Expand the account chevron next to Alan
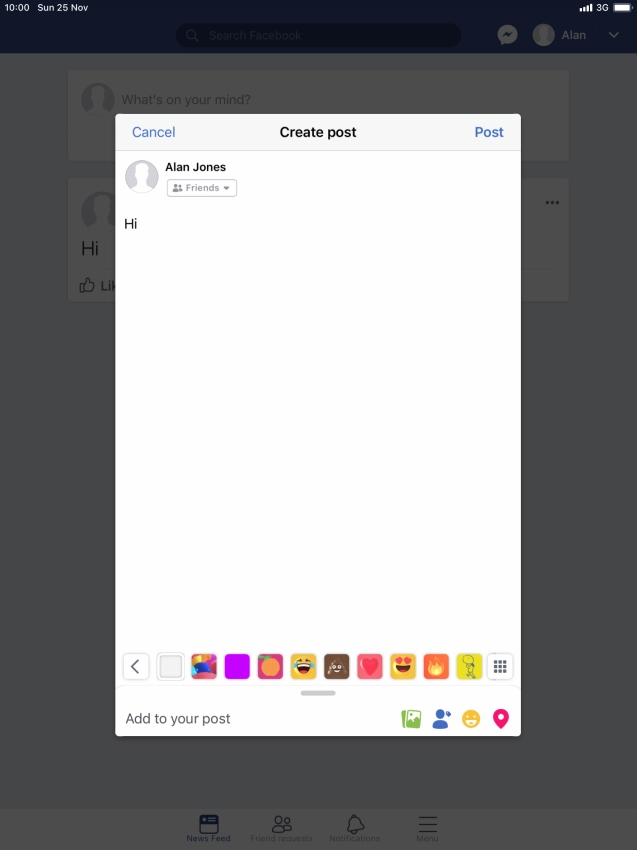This screenshot has width=637, height=850. pyautogui.click(x=613, y=35)
